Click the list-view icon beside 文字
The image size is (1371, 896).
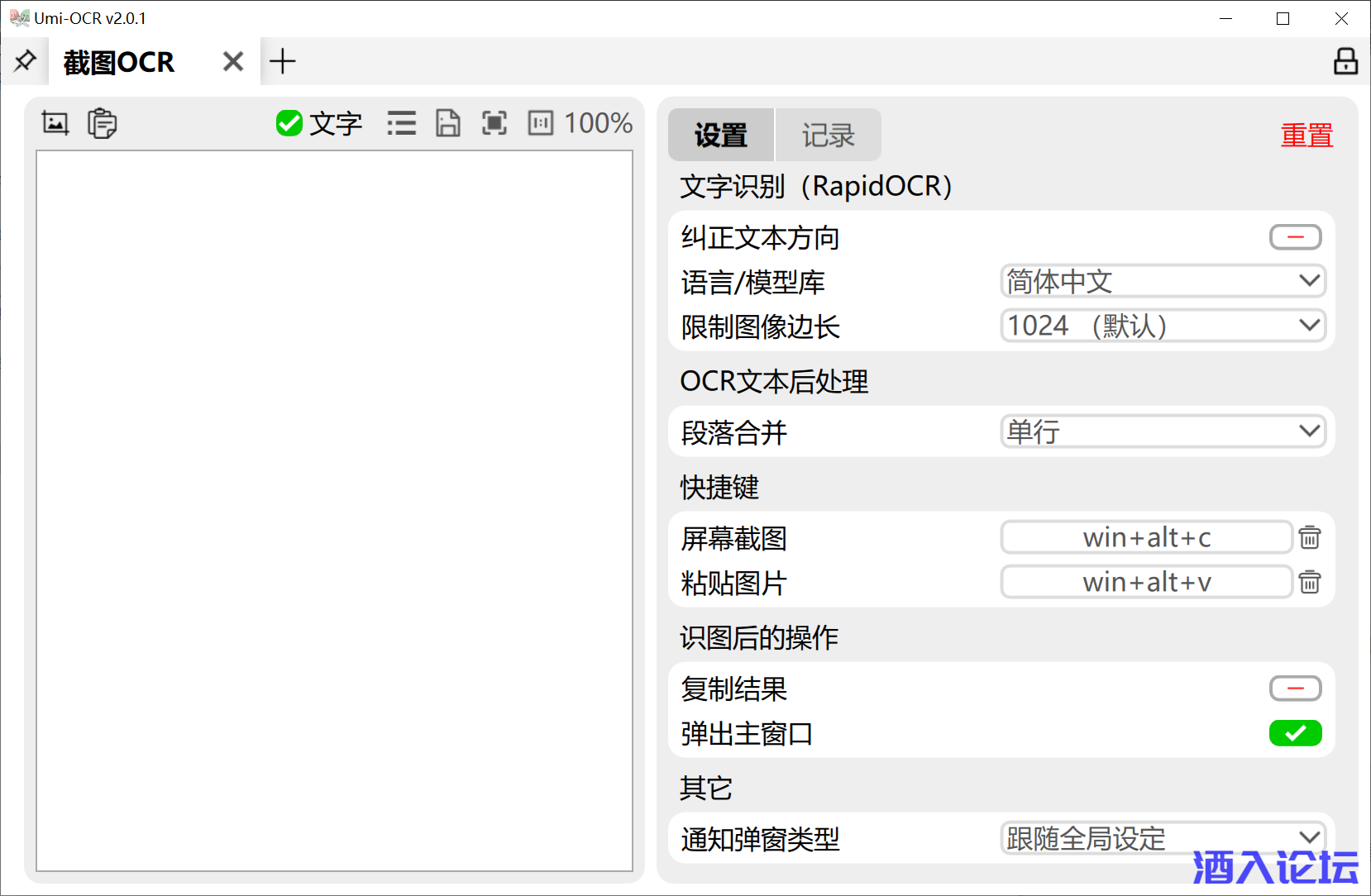pos(402,123)
